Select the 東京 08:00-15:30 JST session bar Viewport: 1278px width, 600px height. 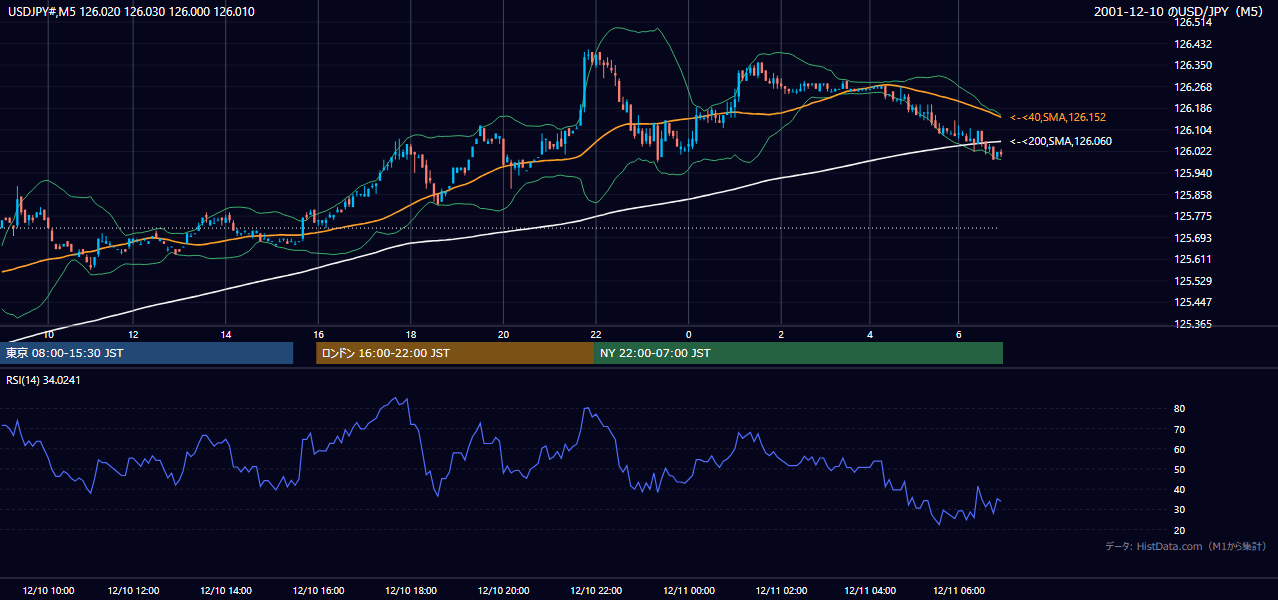[x=148, y=353]
